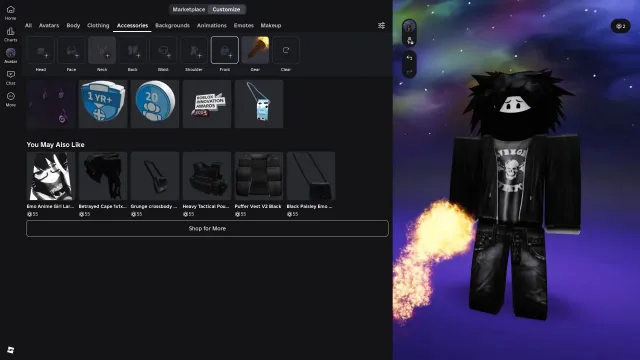This screenshot has width=640, height=360.
Task: Equip the 1 YR+ badge accessory
Action: click(103, 104)
